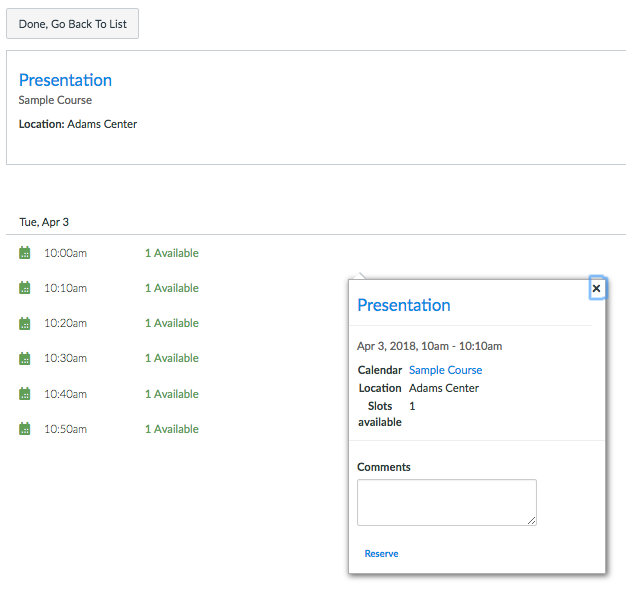Click 1 Available for the 10:40am slot
Screen dimensions: 626x590
(x=171, y=394)
